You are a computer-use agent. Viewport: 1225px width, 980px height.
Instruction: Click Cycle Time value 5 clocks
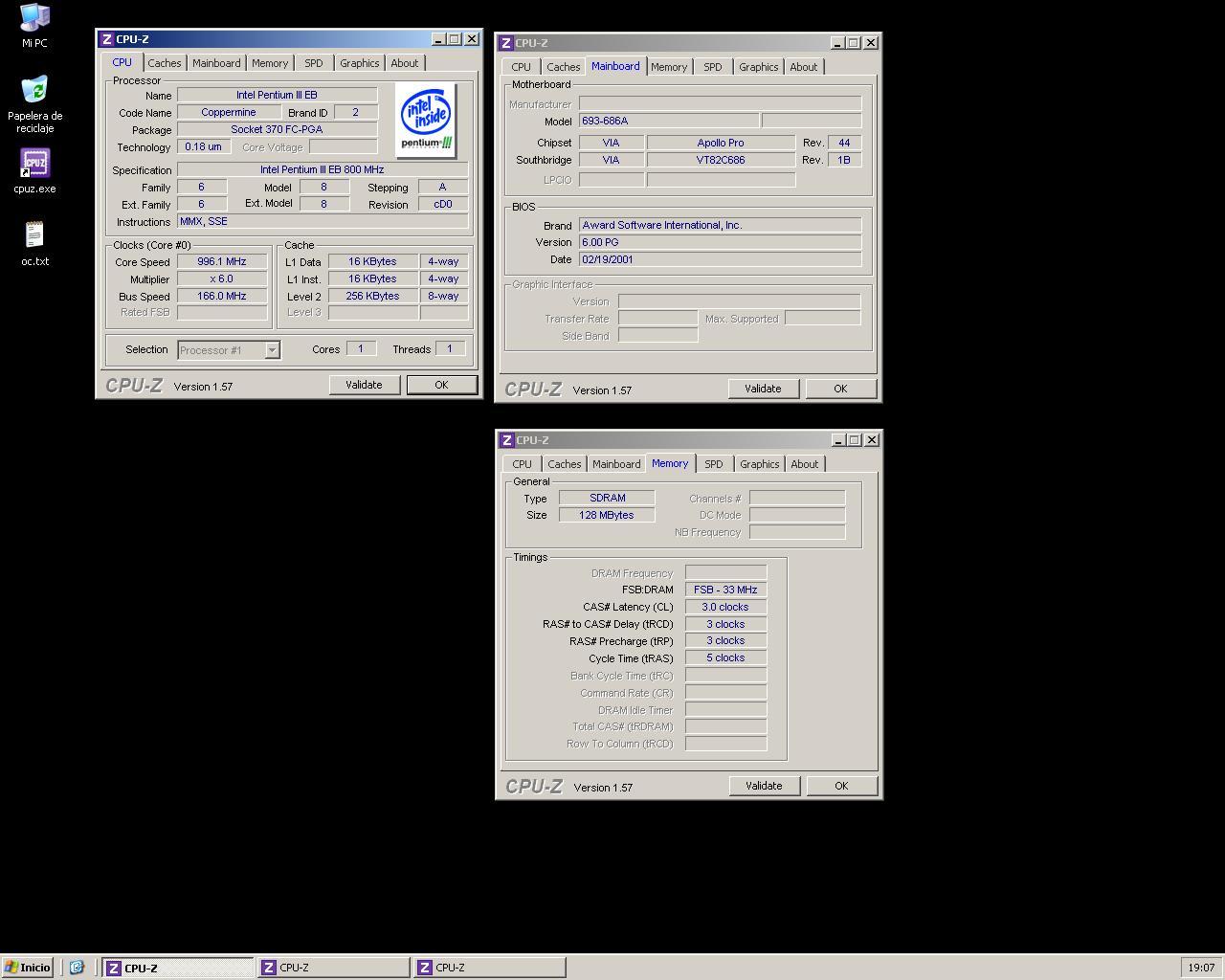click(725, 658)
